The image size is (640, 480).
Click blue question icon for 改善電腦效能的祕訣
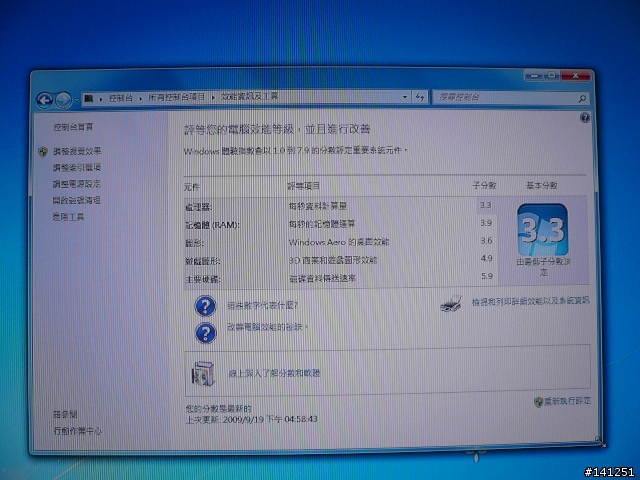(x=205, y=333)
